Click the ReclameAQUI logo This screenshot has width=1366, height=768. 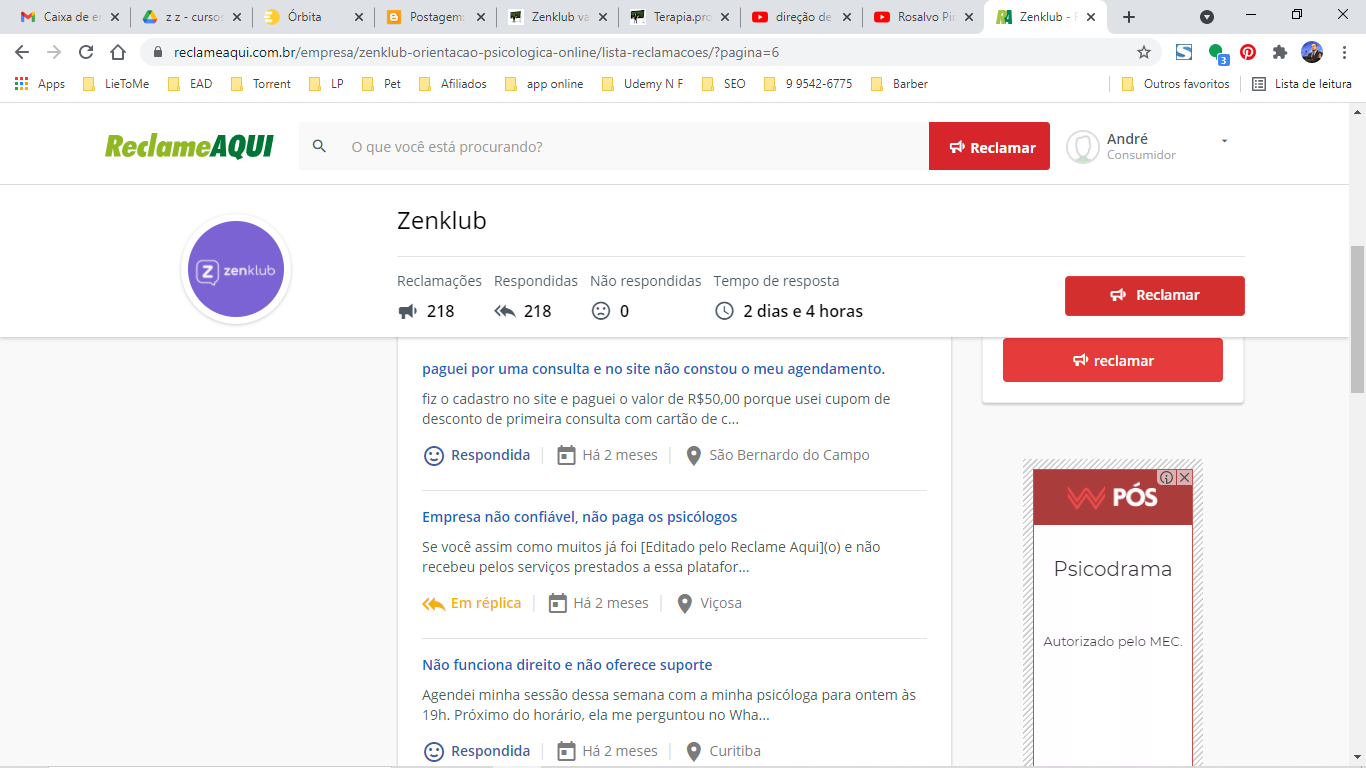click(189, 146)
